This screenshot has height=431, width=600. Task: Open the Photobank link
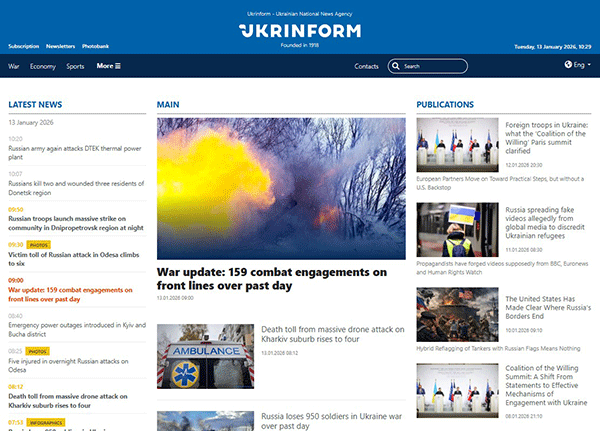coord(95,46)
